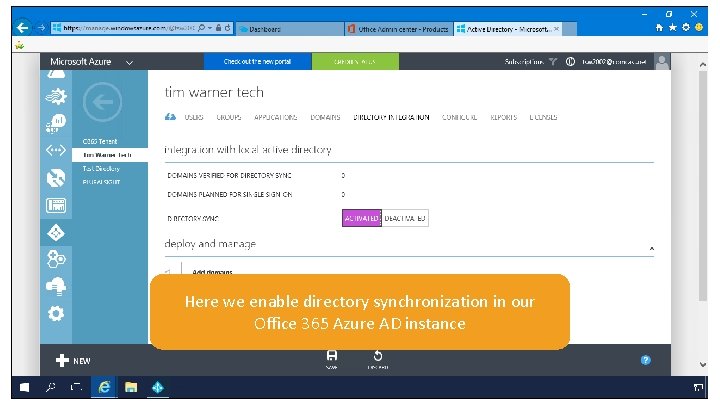Open taskbar Search magnifier

click(x=51, y=388)
